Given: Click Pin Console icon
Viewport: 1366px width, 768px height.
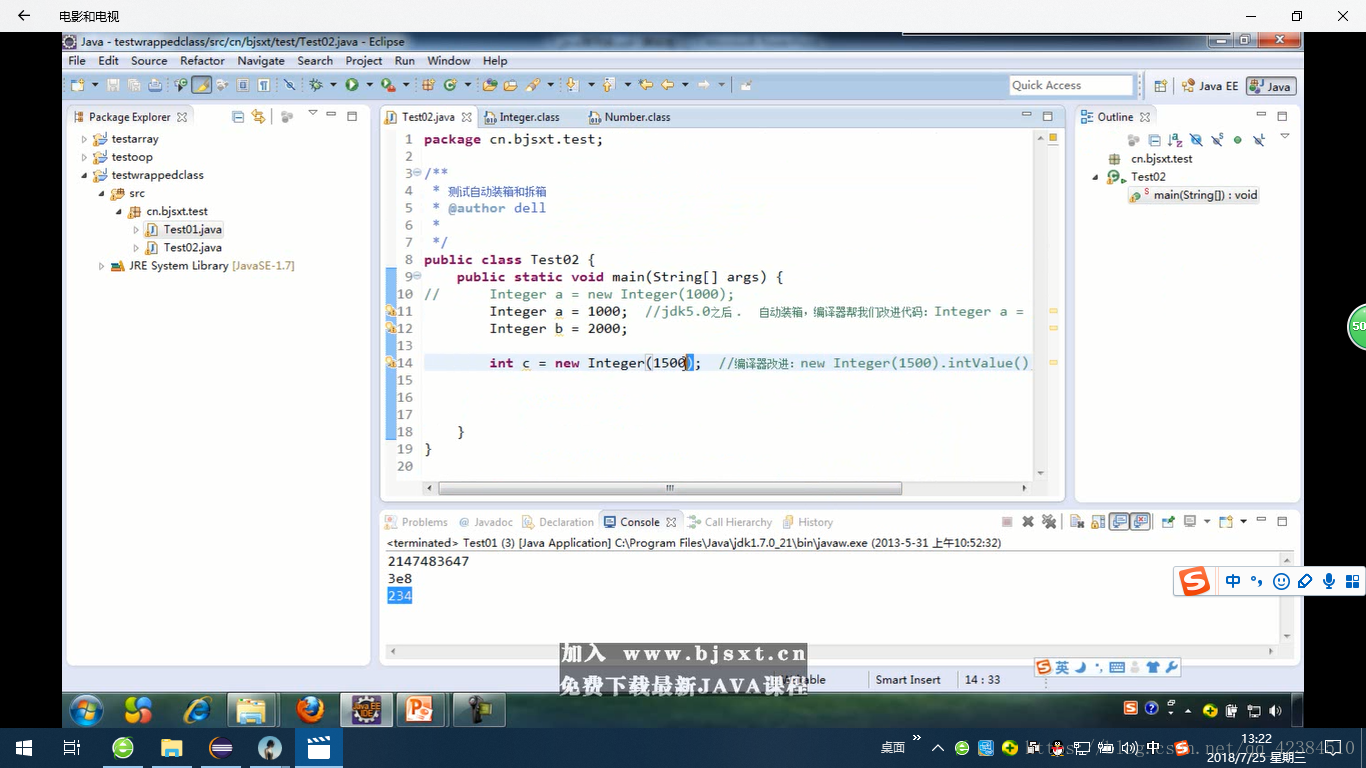Looking at the screenshot, I should tap(1168, 521).
